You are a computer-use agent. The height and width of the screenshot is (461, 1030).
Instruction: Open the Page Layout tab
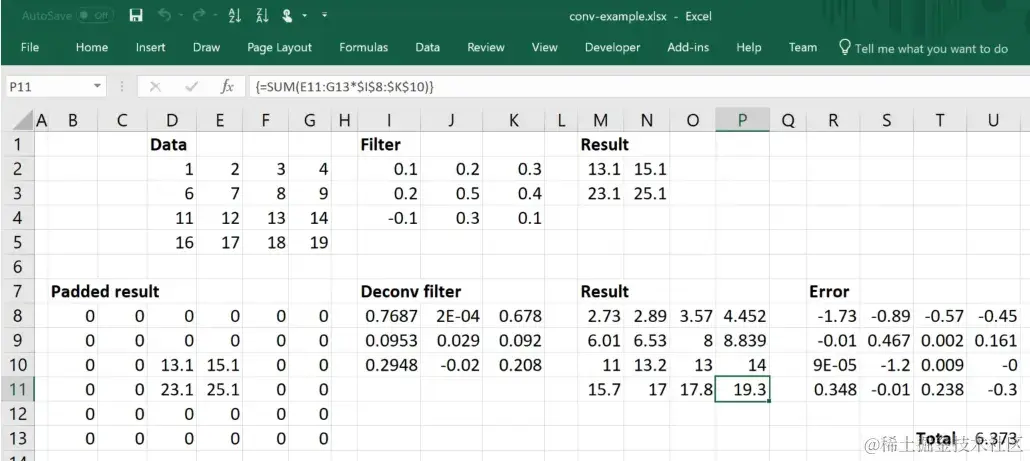[279, 47]
